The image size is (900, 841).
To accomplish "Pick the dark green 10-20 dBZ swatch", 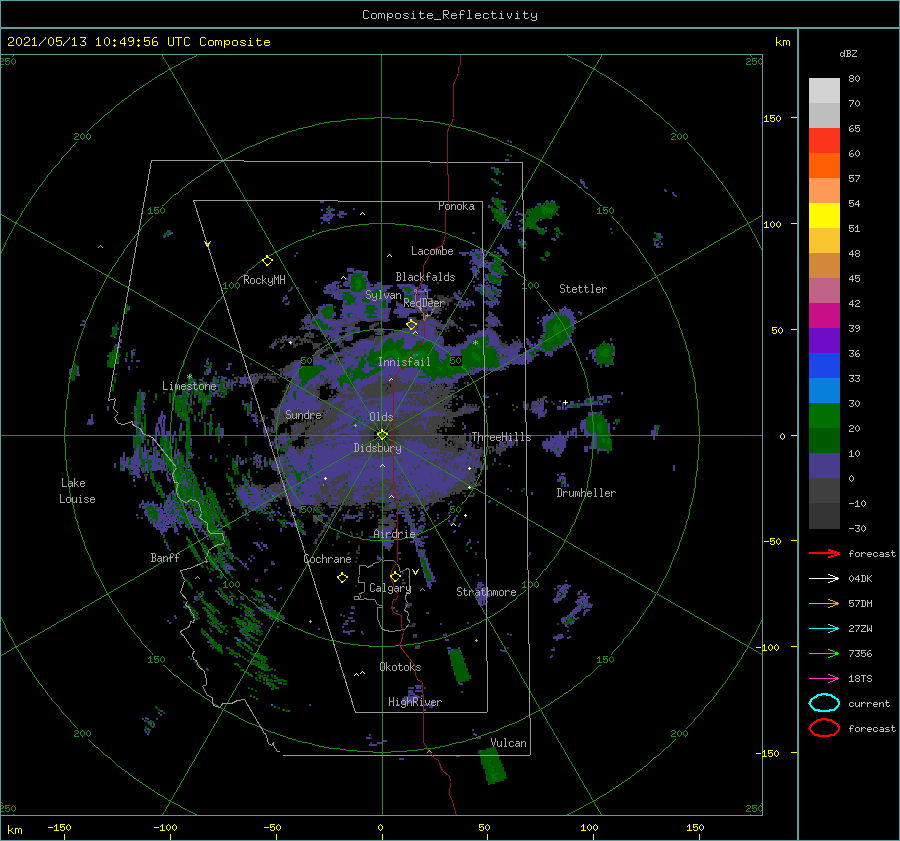I will pos(824,441).
